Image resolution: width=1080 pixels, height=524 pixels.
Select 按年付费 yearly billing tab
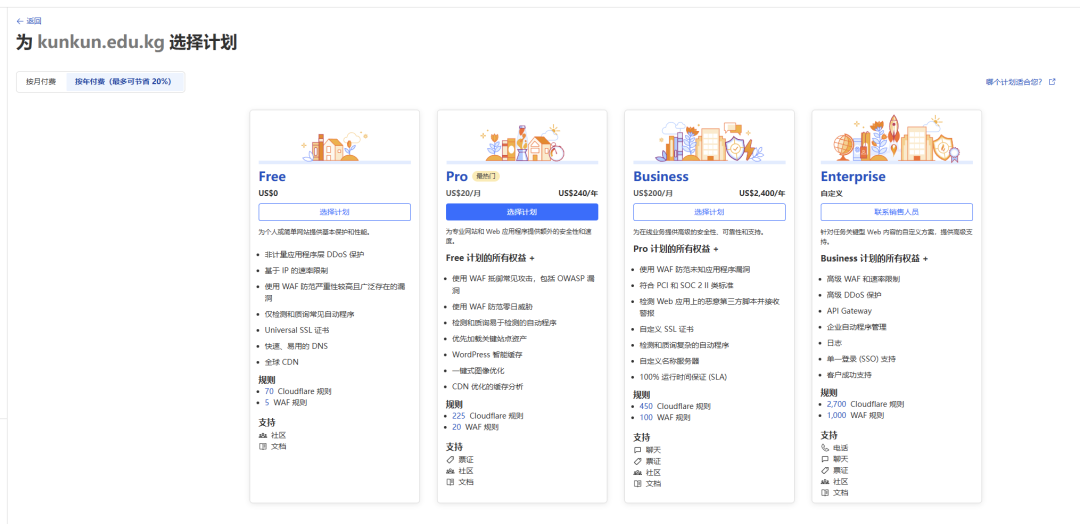pos(123,81)
